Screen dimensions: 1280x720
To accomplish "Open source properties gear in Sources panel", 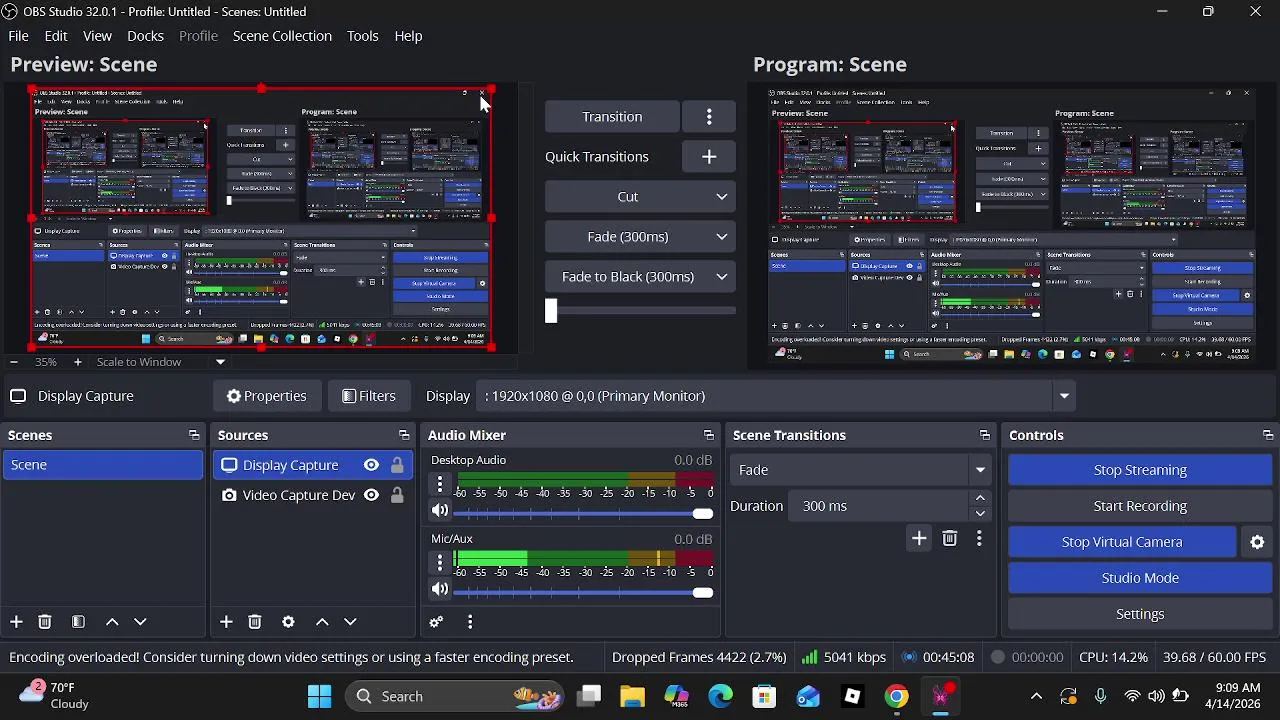I will [x=288, y=622].
